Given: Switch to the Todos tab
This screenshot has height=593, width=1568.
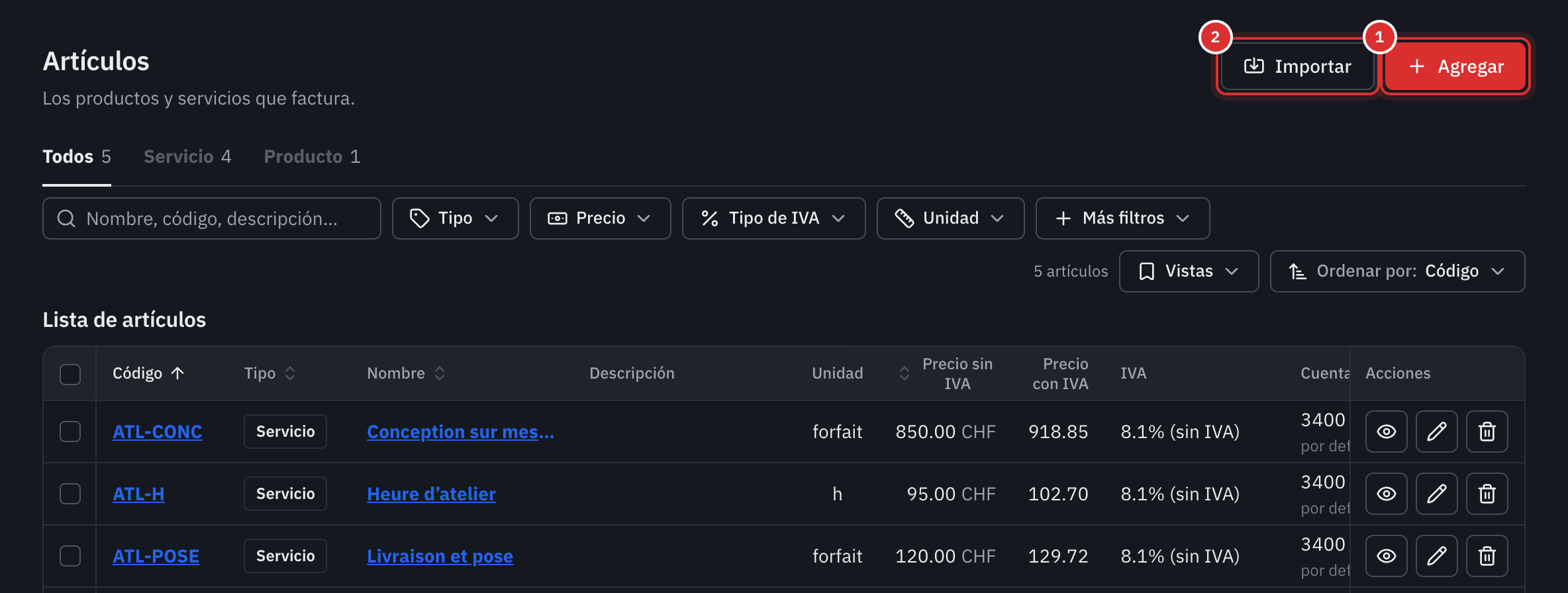Looking at the screenshot, I should [77, 157].
